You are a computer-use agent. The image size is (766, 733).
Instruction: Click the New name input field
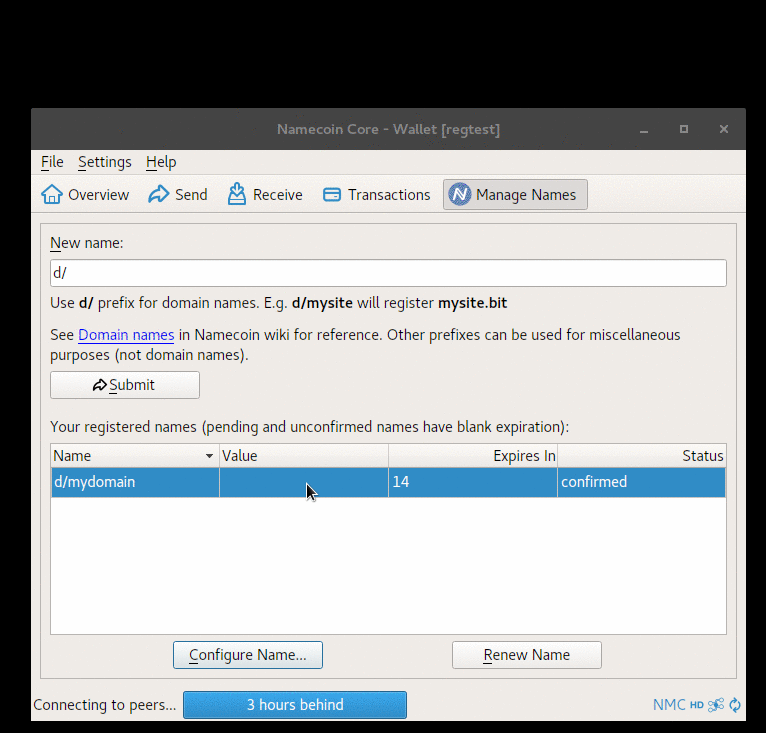[x=388, y=273]
